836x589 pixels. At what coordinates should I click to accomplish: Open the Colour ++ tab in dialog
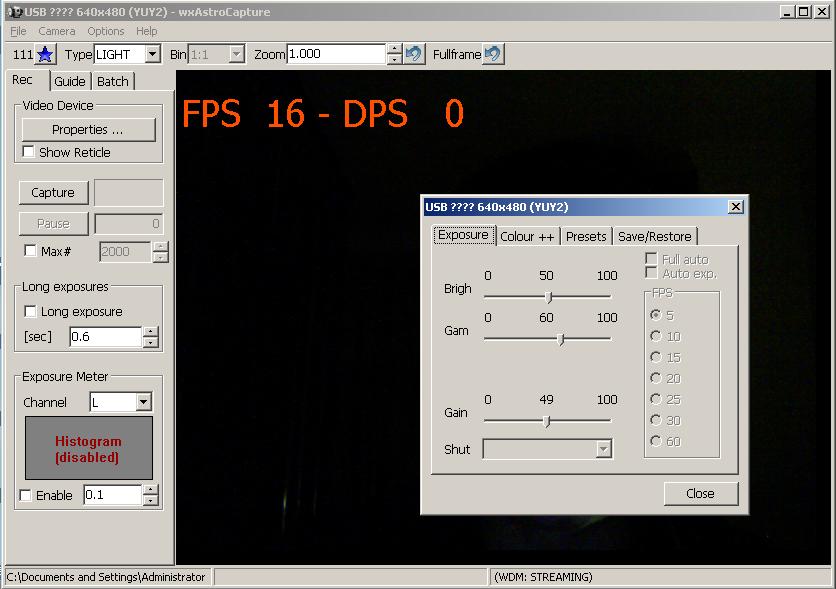pos(527,237)
